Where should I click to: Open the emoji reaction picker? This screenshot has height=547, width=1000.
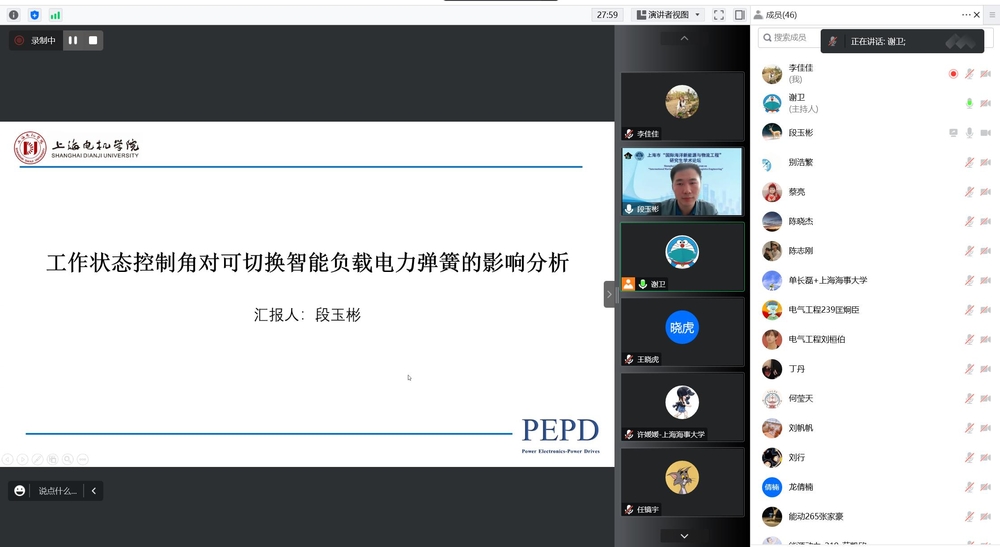19,490
